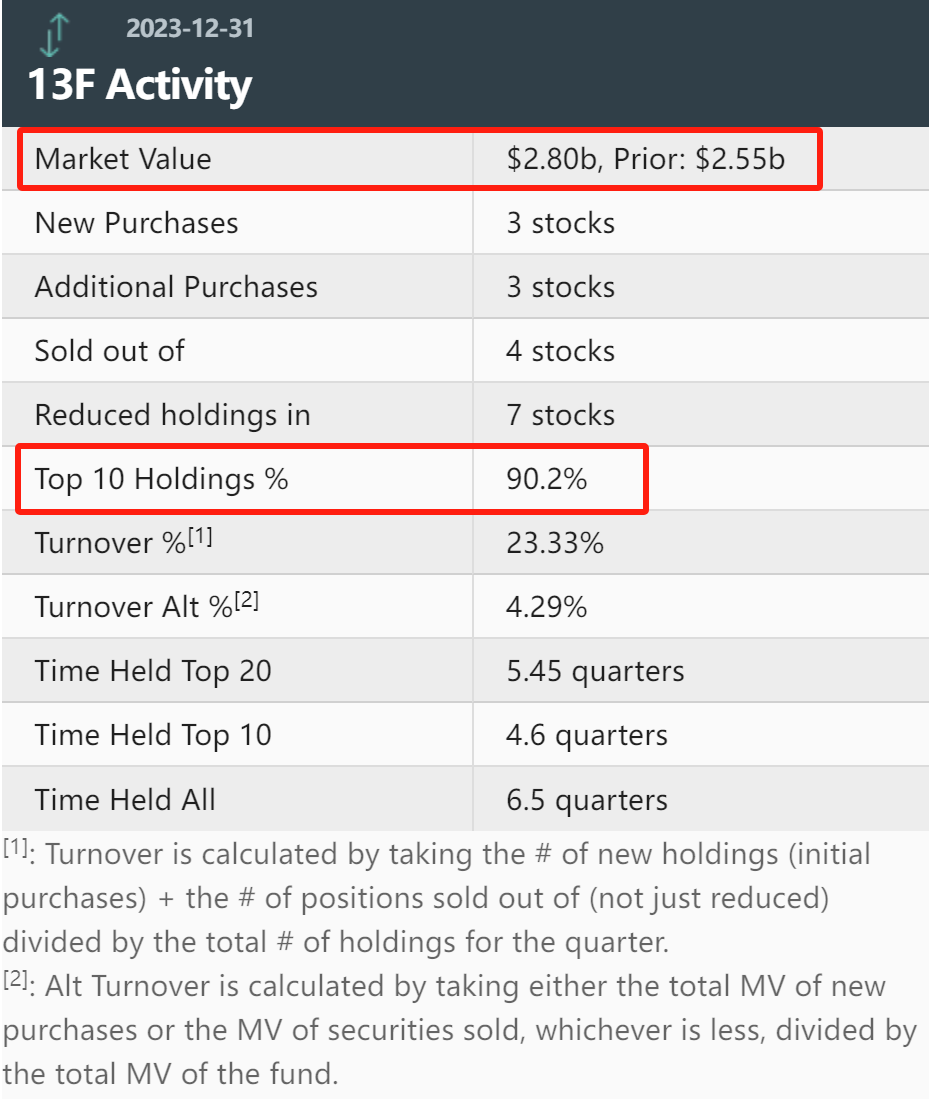Click the 4.6 quarters value
The image size is (929, 1099).
(588, 736)
